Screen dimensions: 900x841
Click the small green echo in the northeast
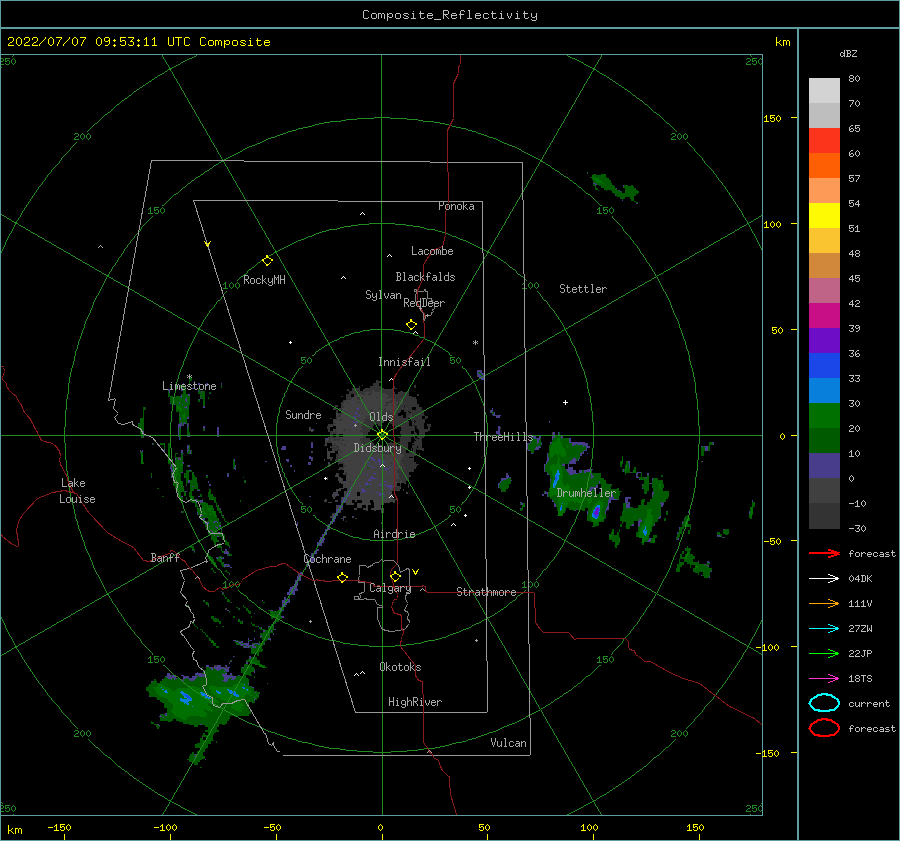coord(614,187)
